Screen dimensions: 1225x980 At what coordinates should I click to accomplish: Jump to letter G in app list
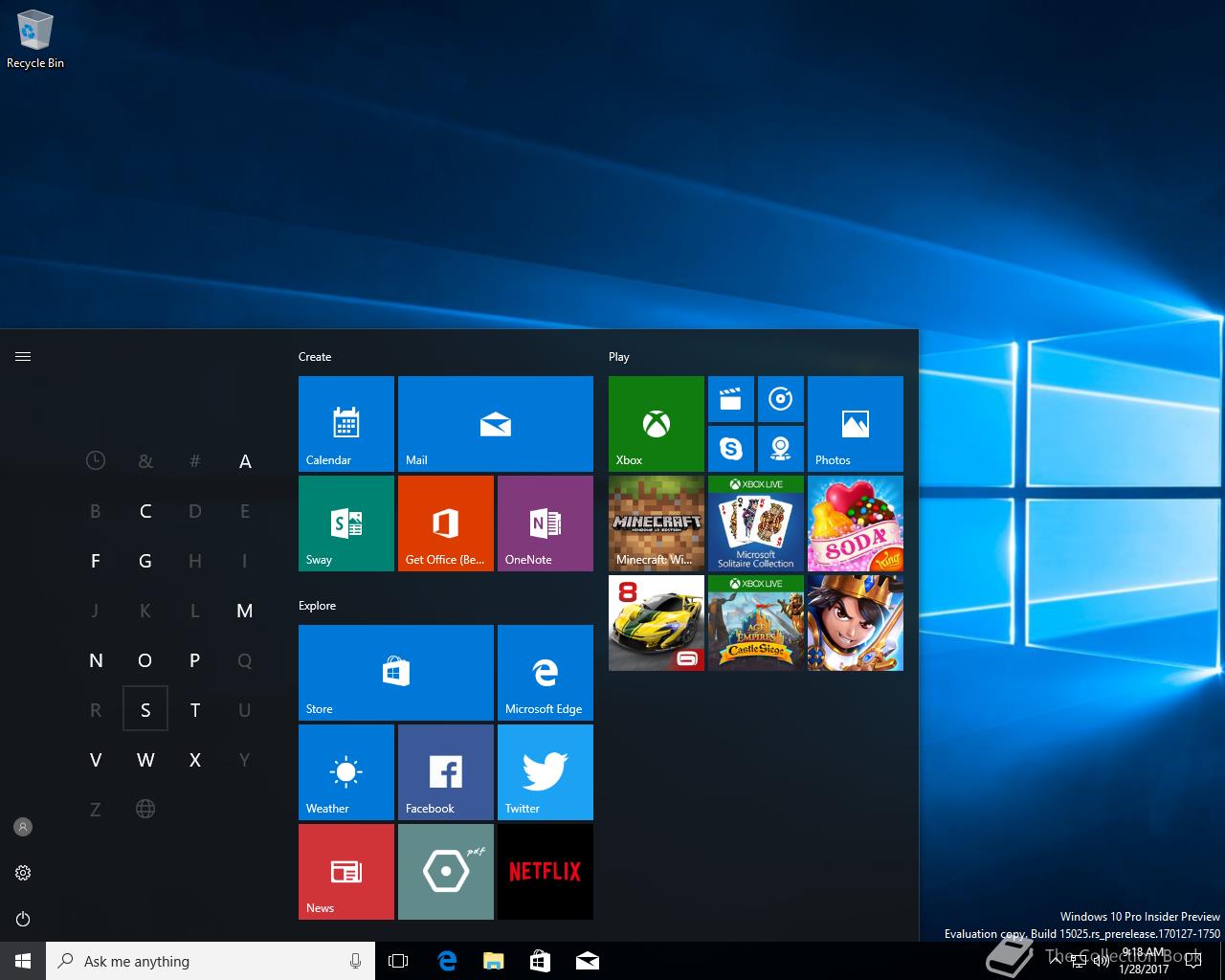(x=145, y=561)
